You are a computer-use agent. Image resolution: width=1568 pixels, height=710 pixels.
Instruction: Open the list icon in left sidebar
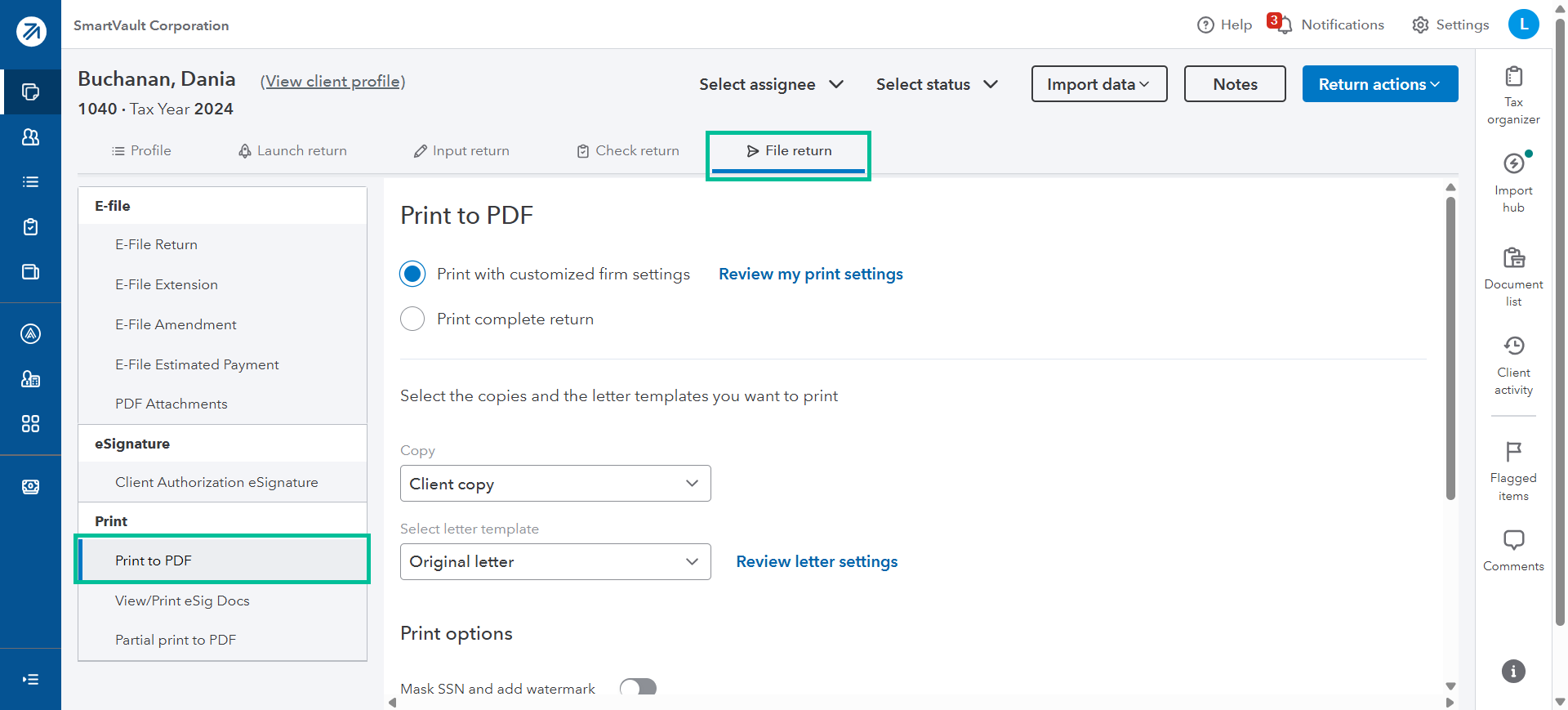click(30, 181)
